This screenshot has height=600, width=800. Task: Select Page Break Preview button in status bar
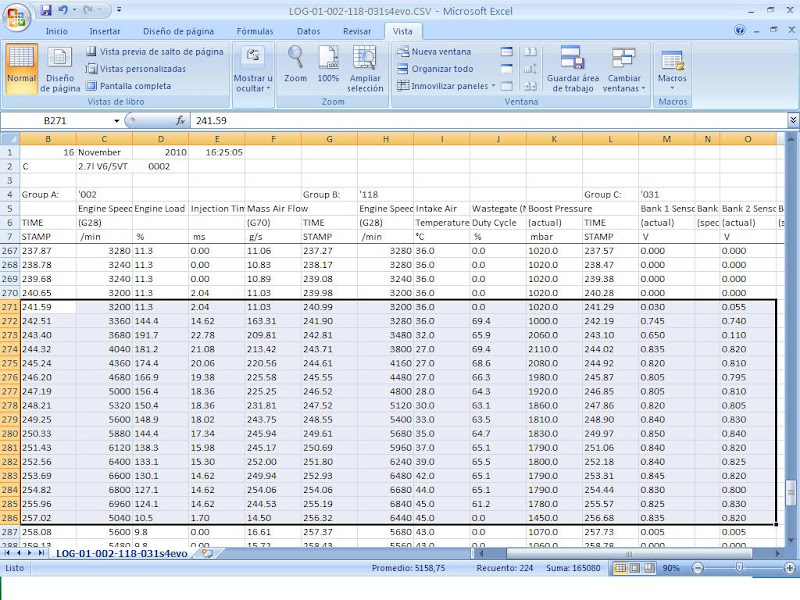tap(648, 568)
